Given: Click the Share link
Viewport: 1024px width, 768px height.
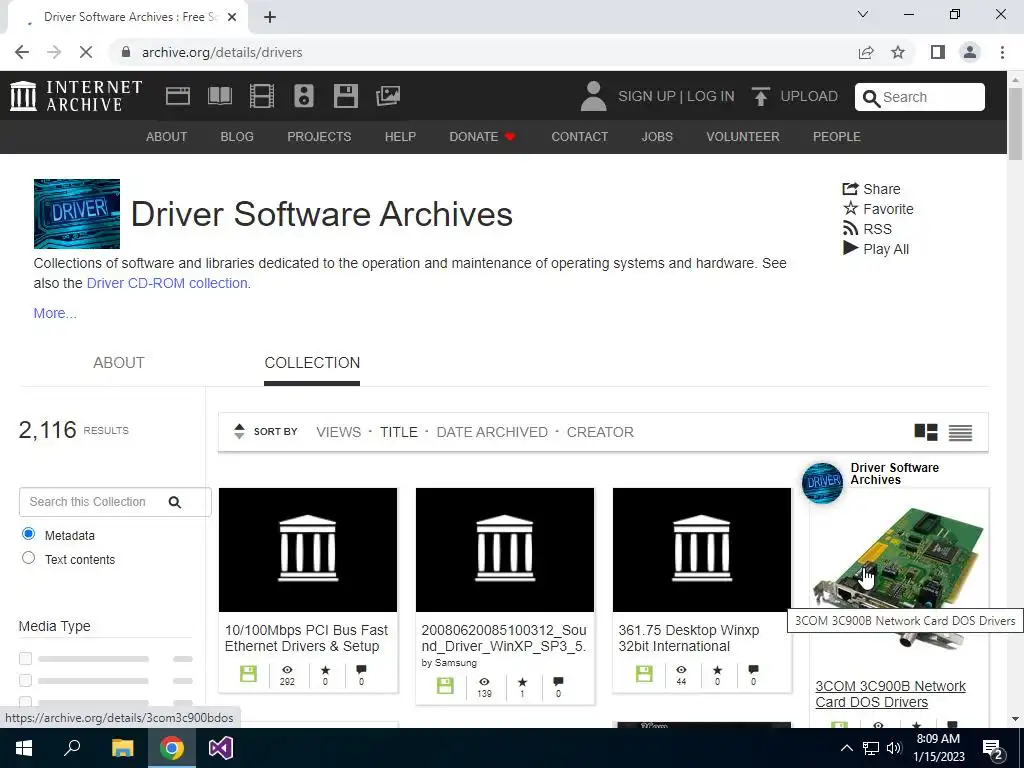Looking at the screenshot, I should [x=871, y=189].
